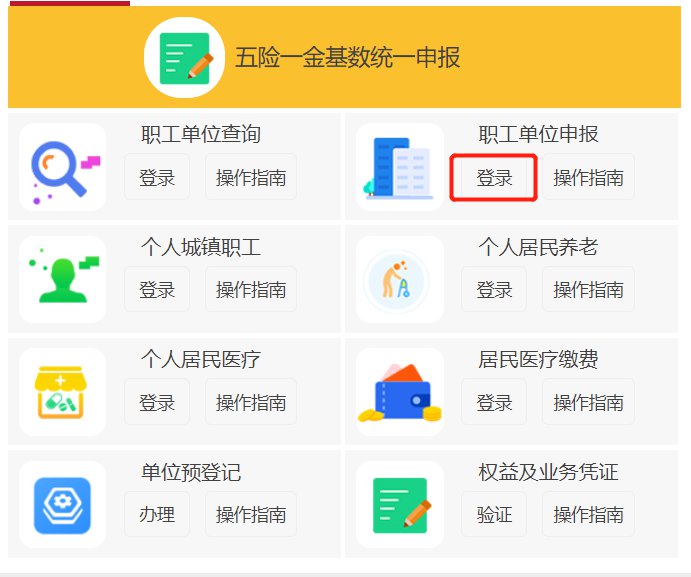Click the building icon for 职工单位申报
The image size is (691, 577).
pos(400,167)
